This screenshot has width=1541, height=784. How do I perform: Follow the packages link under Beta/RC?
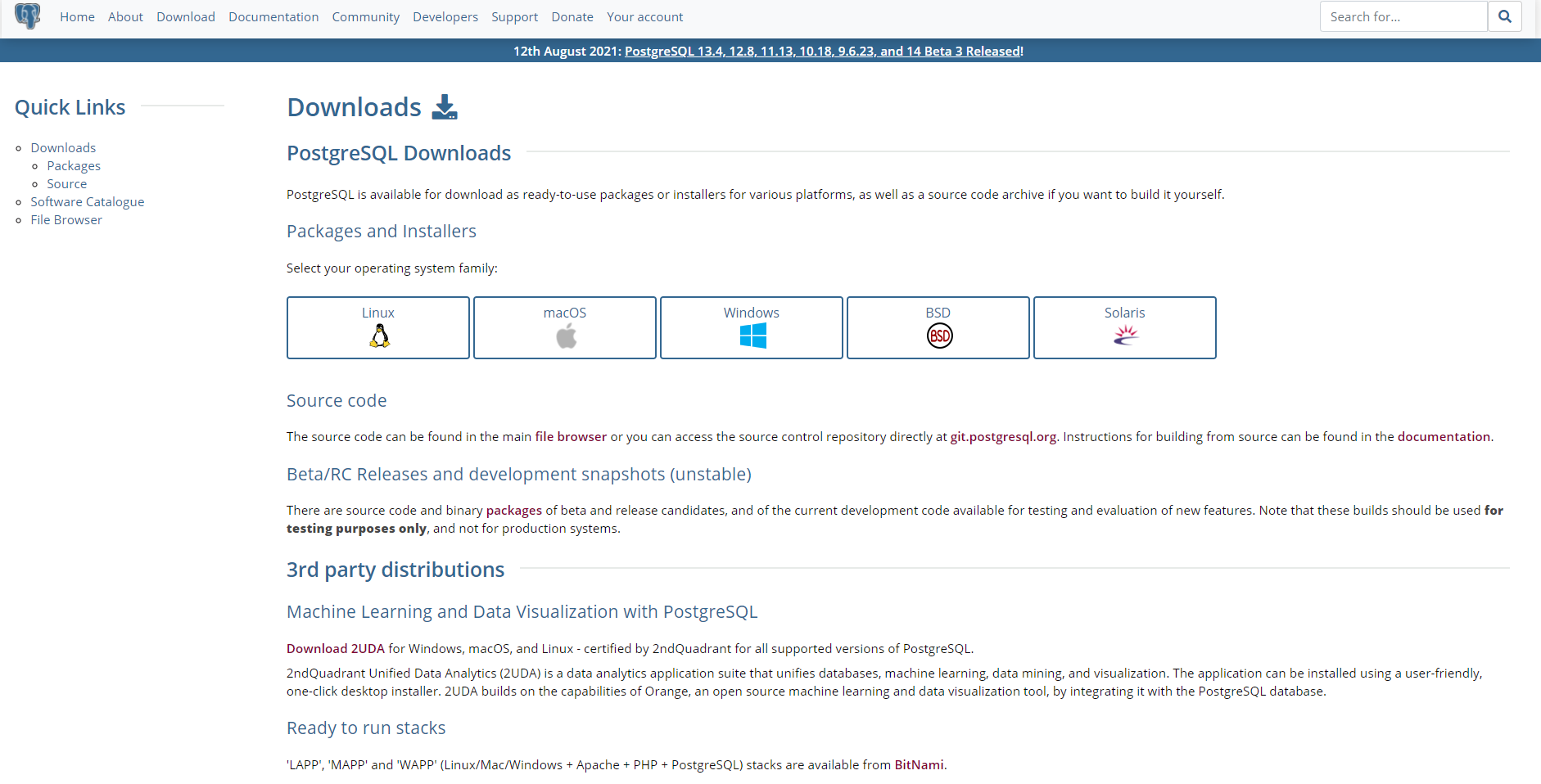[x=514, y=511]
